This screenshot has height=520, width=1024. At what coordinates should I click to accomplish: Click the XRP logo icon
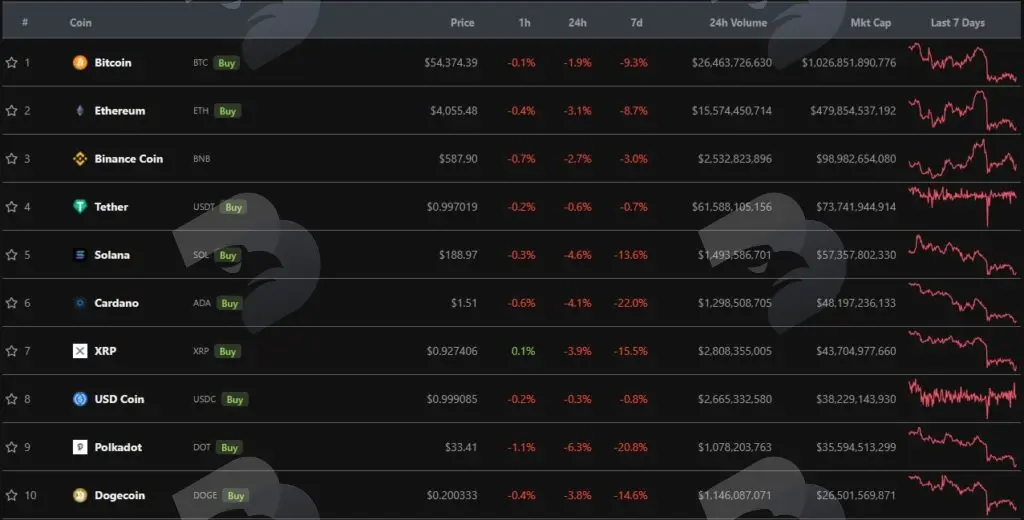pyautogui.click(x=80, y=351)
